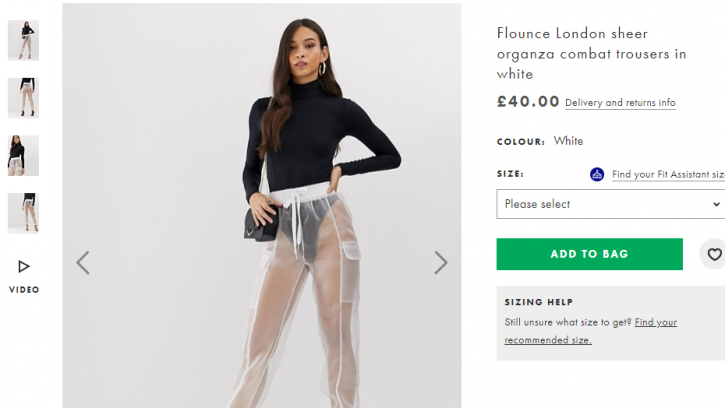Open Find your recommended size link

590,331
